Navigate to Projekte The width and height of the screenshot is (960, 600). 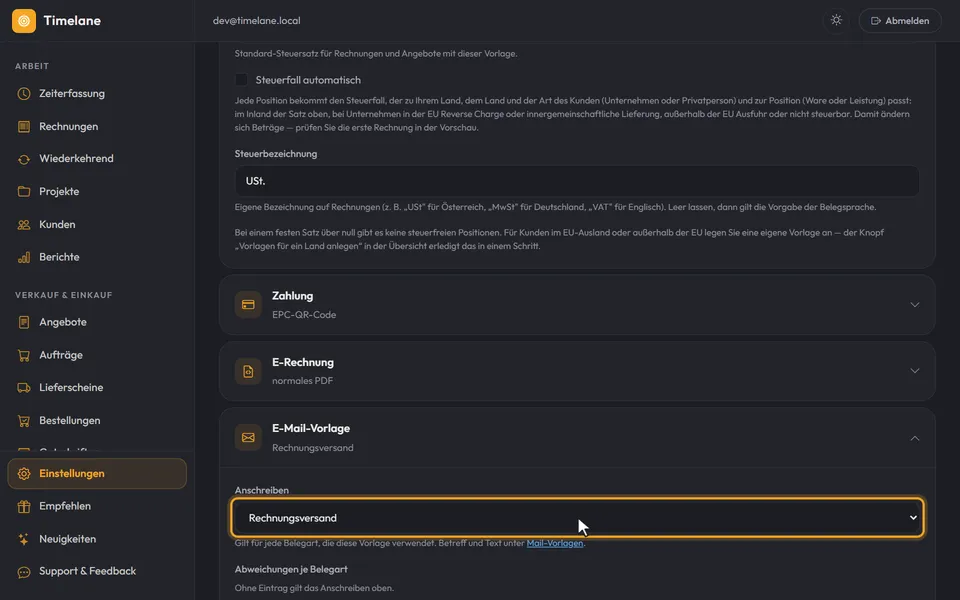click(x=97, y=192)
